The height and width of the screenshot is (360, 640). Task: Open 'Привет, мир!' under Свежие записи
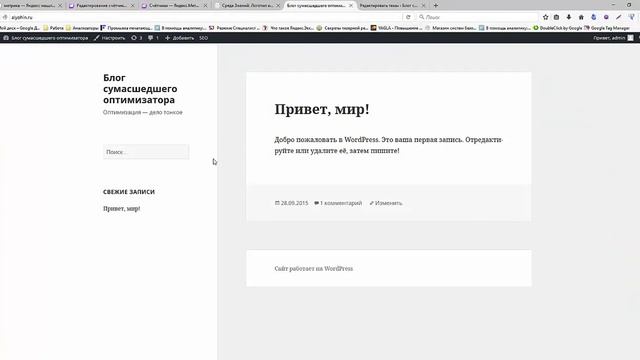click(121, 209)
